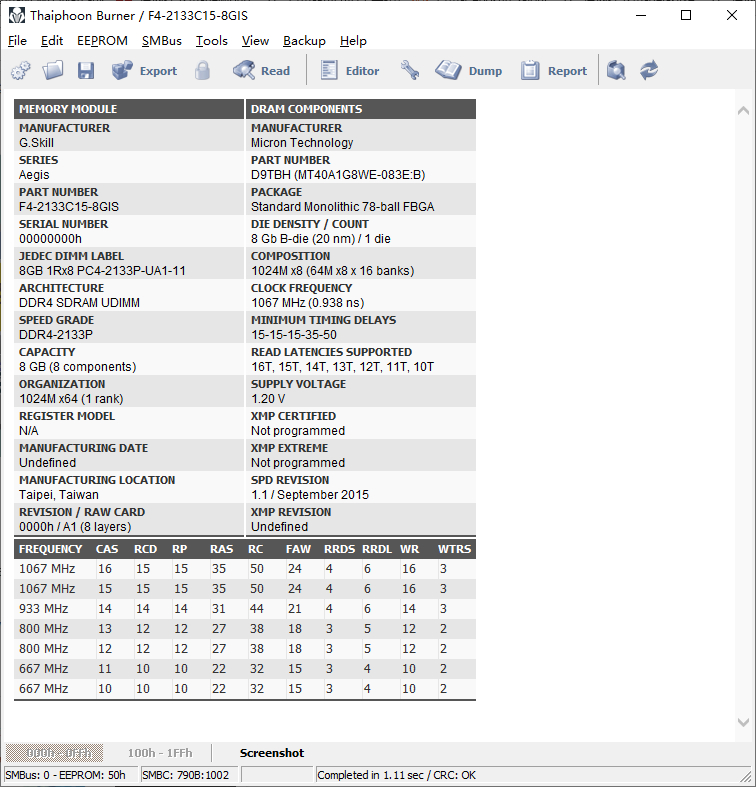Click the DDR4 SDRAM UDIMM architecture value

click(x=79, y=303)
